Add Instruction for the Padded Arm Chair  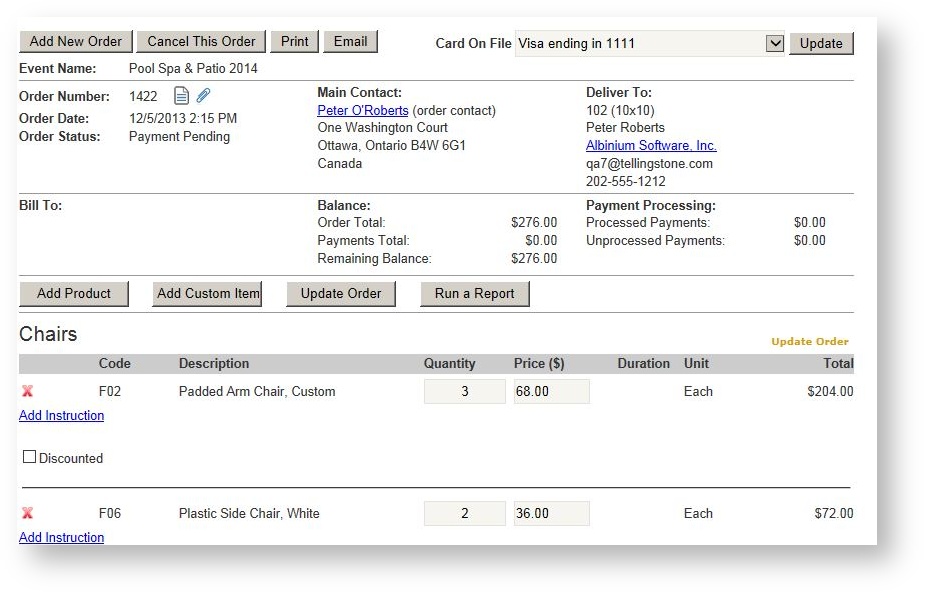(x=61, y=415)
